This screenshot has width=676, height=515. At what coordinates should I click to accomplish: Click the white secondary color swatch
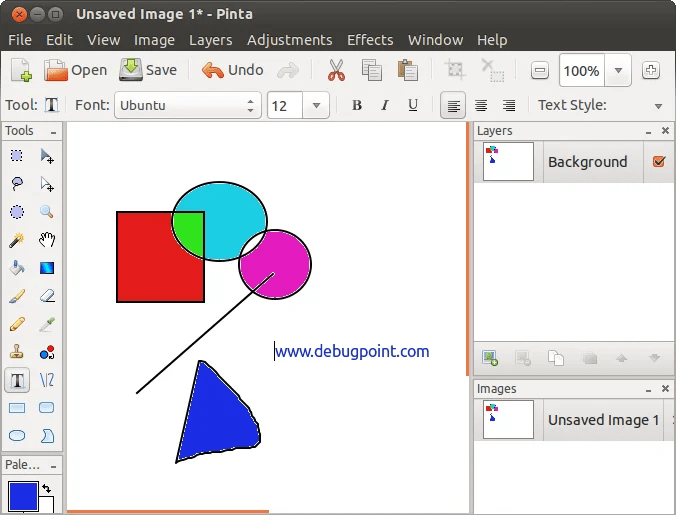pyautogui.click(x=47, y=504)
